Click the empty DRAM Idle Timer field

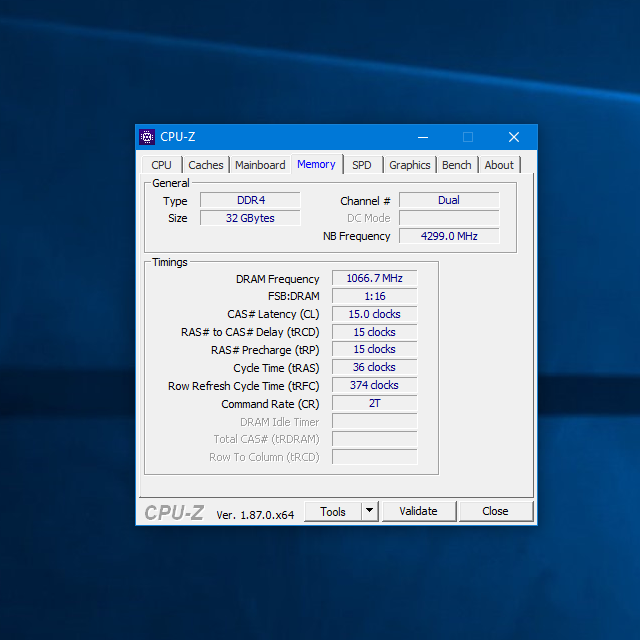click(x=375, y=421)
